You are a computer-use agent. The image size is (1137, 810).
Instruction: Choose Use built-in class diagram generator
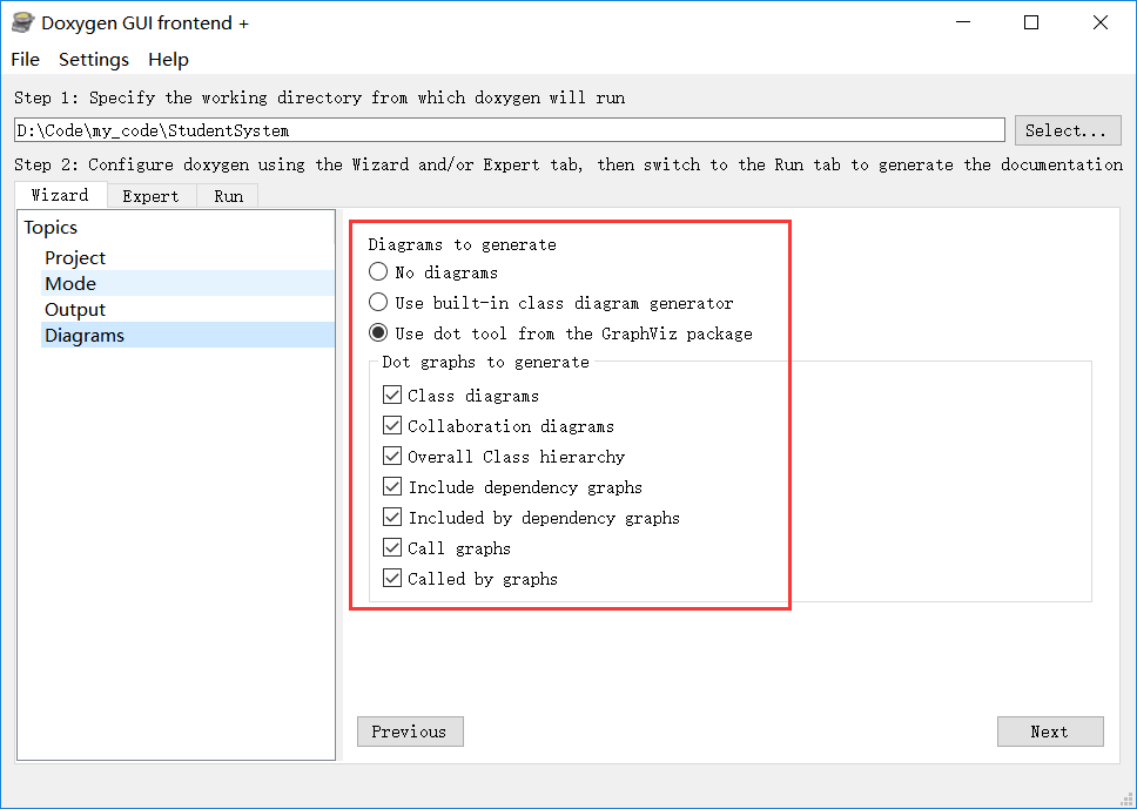click(378, 302)
